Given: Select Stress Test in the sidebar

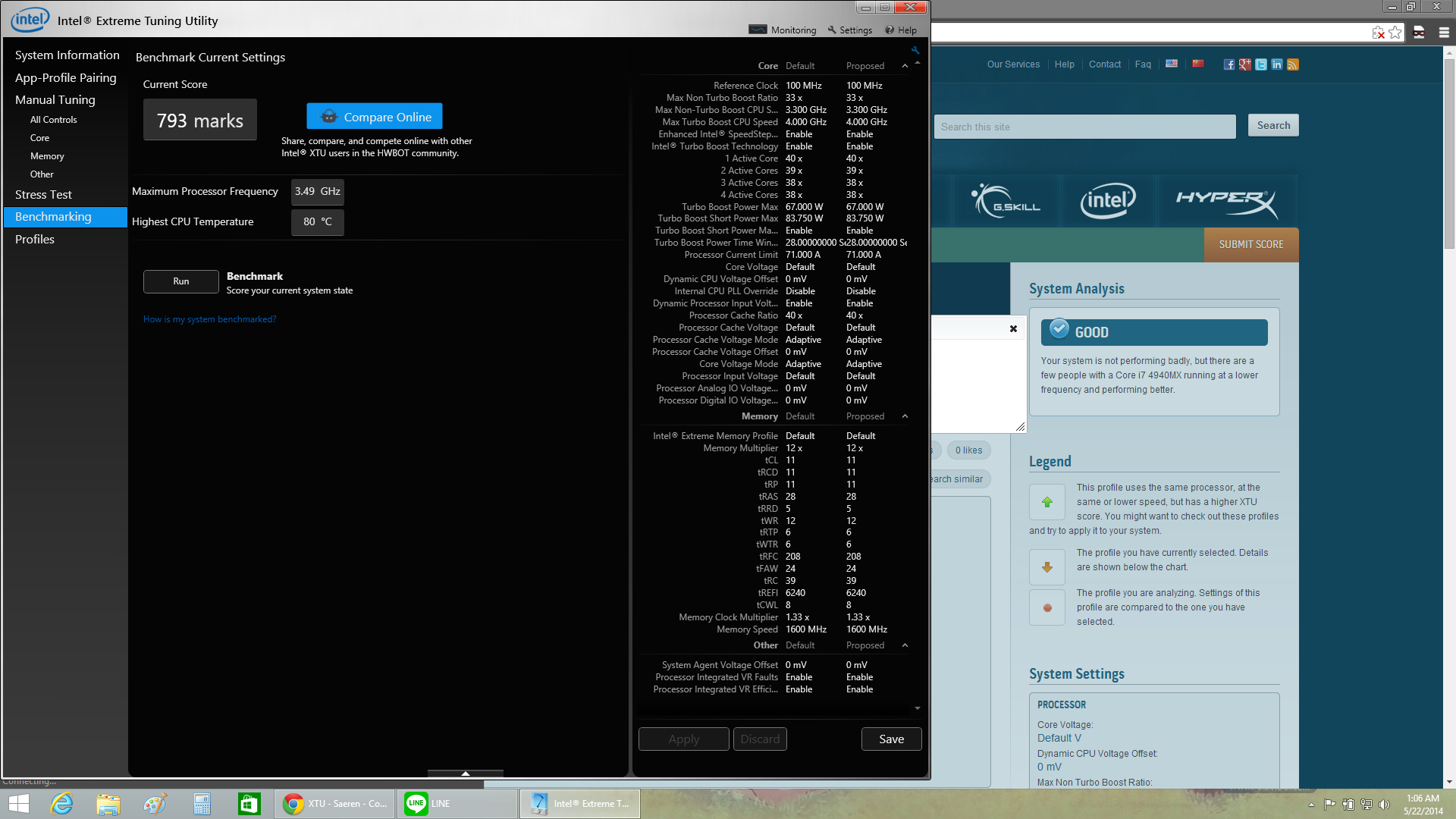Looking at the screenshot, I should (x=43, y=195).
